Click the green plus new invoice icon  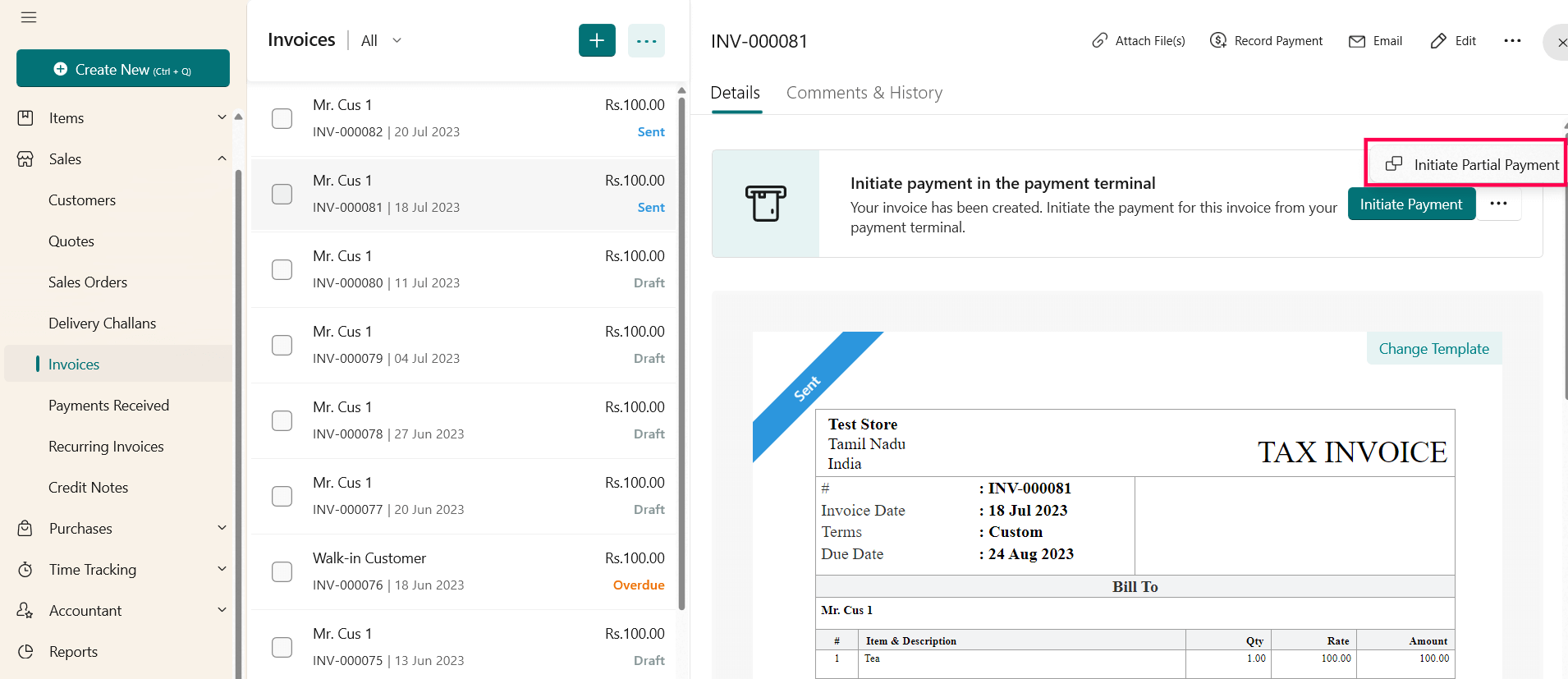pos(597,40)
